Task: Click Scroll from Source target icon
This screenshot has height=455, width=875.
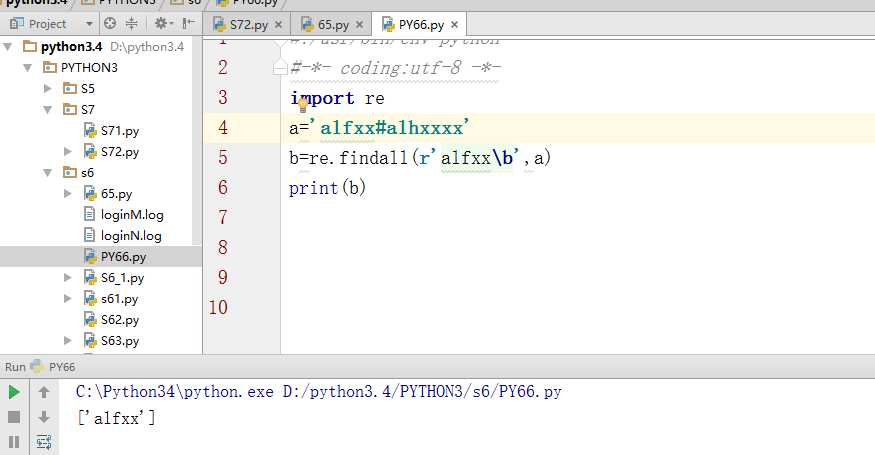Action: (110, 23)
